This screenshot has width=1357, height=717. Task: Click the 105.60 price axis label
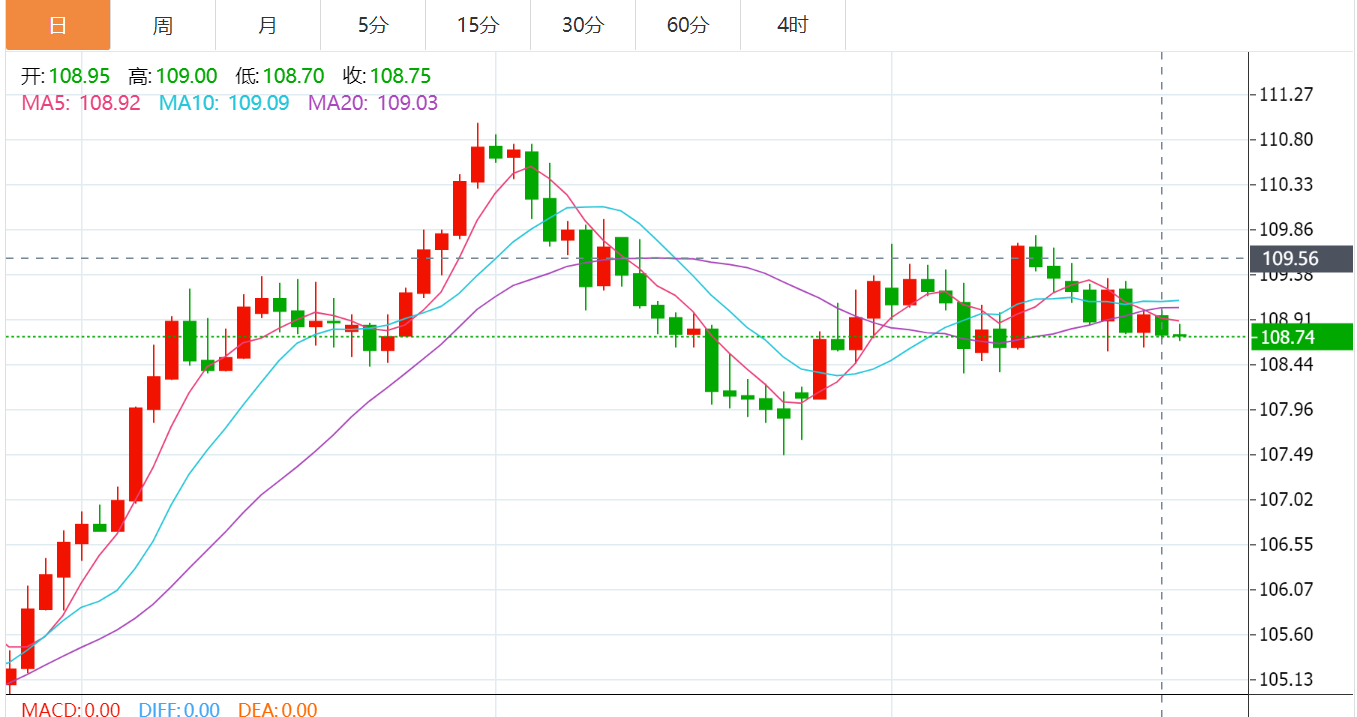point(1286,635)
